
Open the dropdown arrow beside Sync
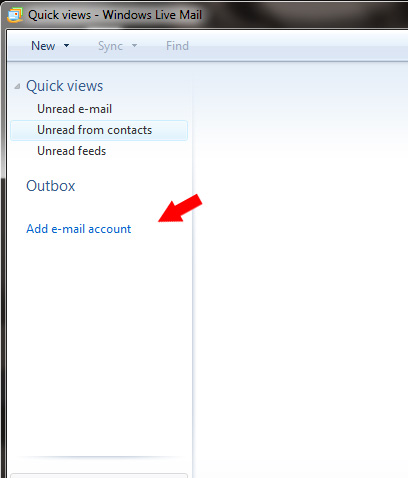click(x=134, y=45)
